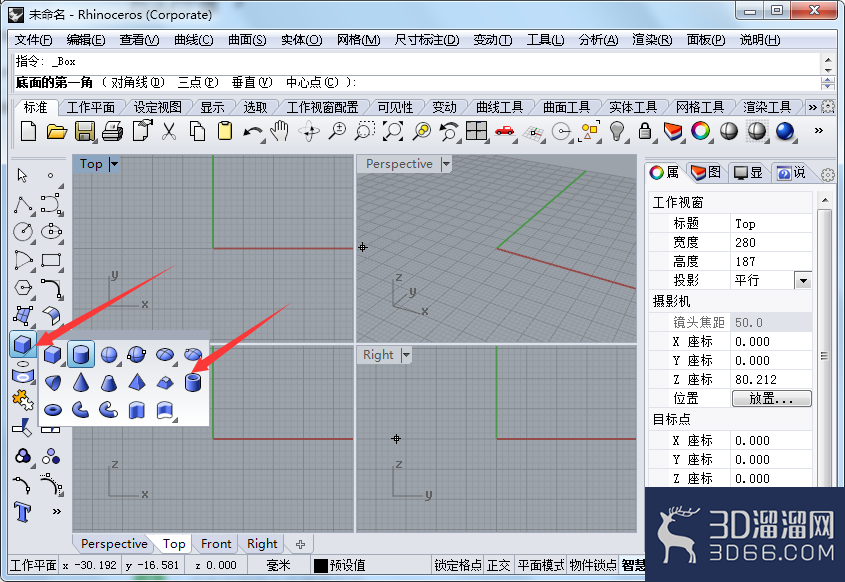Select the Circle tool in left sidebar
This screenshot has width=845, height=582.
[x=23, y=232]
